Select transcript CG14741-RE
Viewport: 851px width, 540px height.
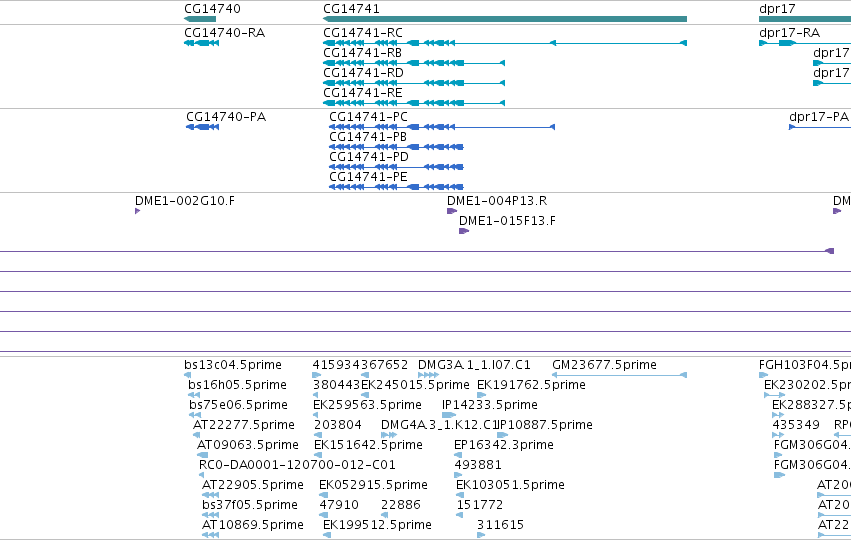[x=363, y=93]
